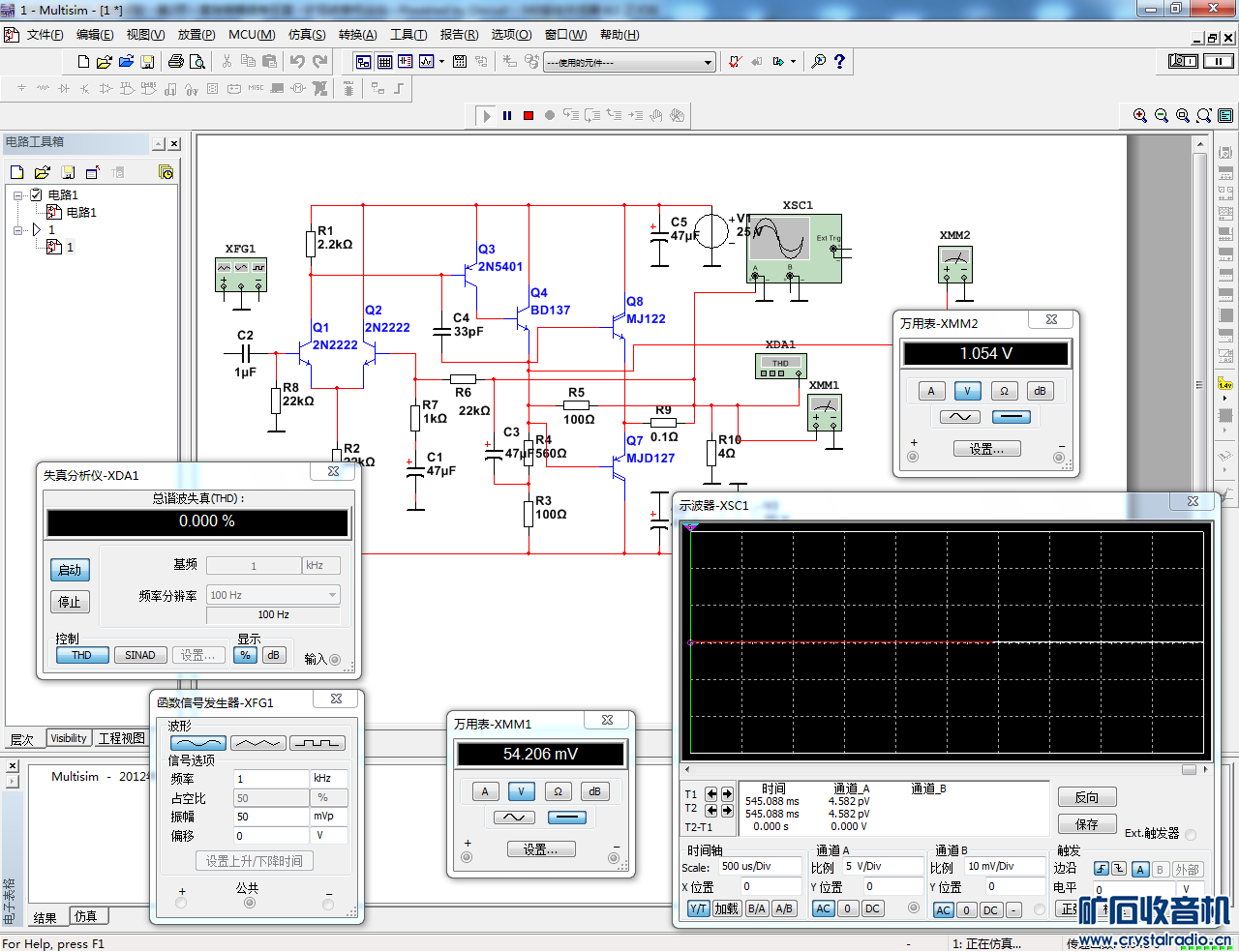The image size is (1239, 952).
Task: Click the new file icon in circuit toolbox
Action: (16, 172)
